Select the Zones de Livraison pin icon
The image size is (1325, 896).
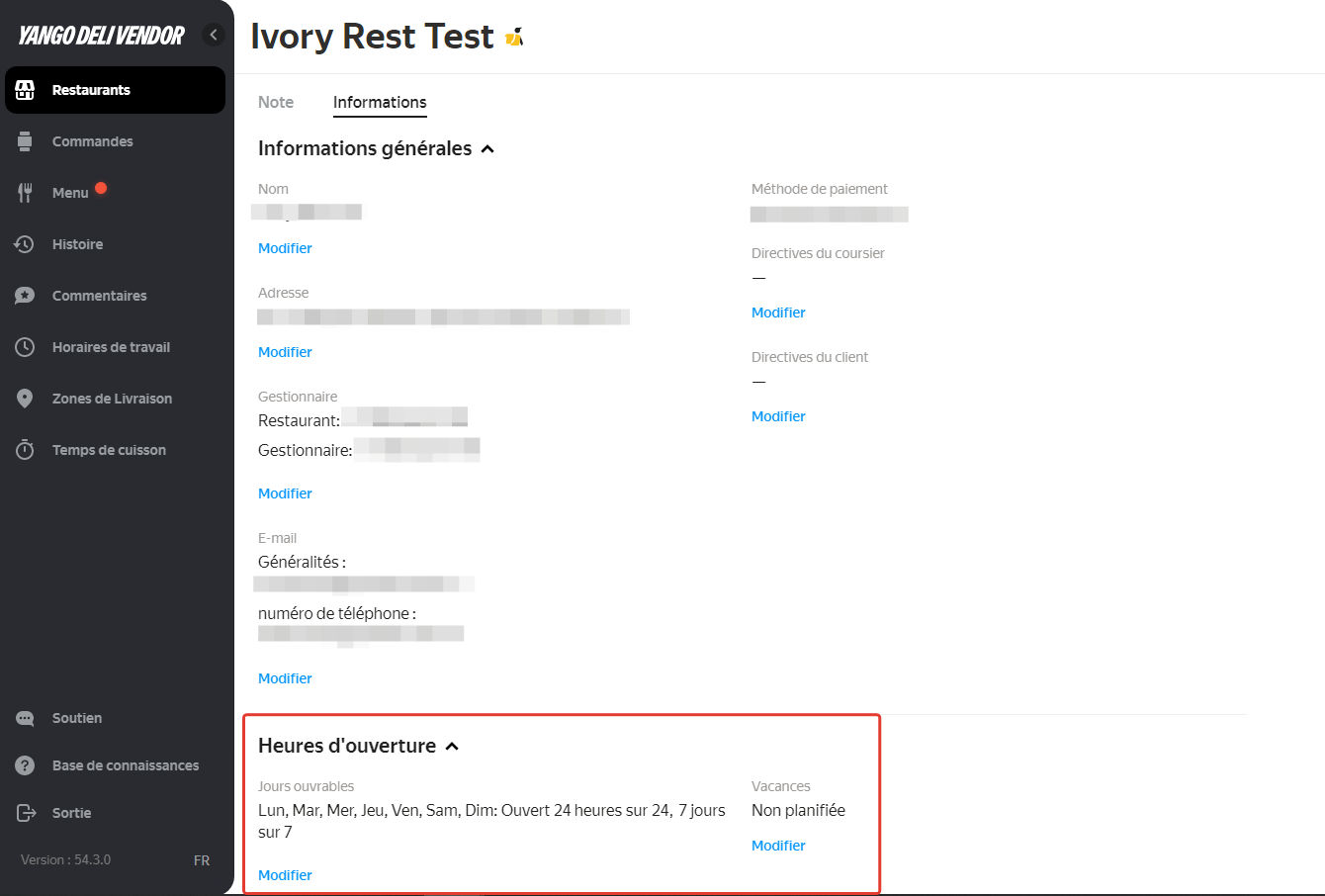click(26, 399)
